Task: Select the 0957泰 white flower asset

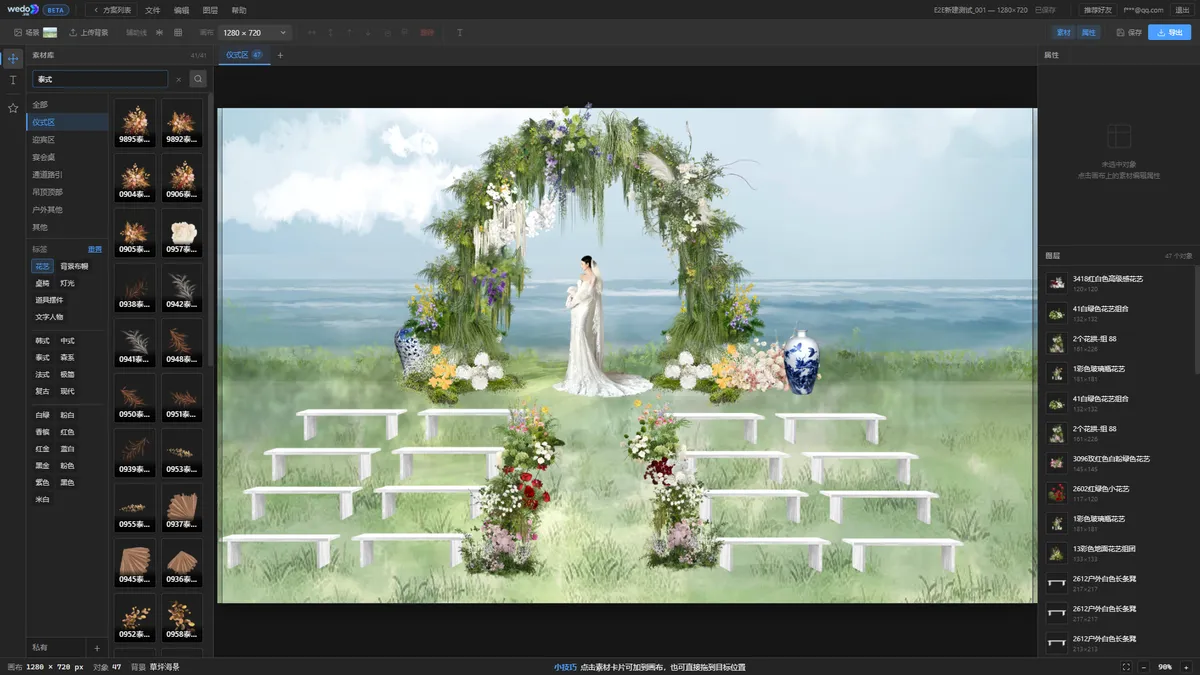Action: [182, 233]
